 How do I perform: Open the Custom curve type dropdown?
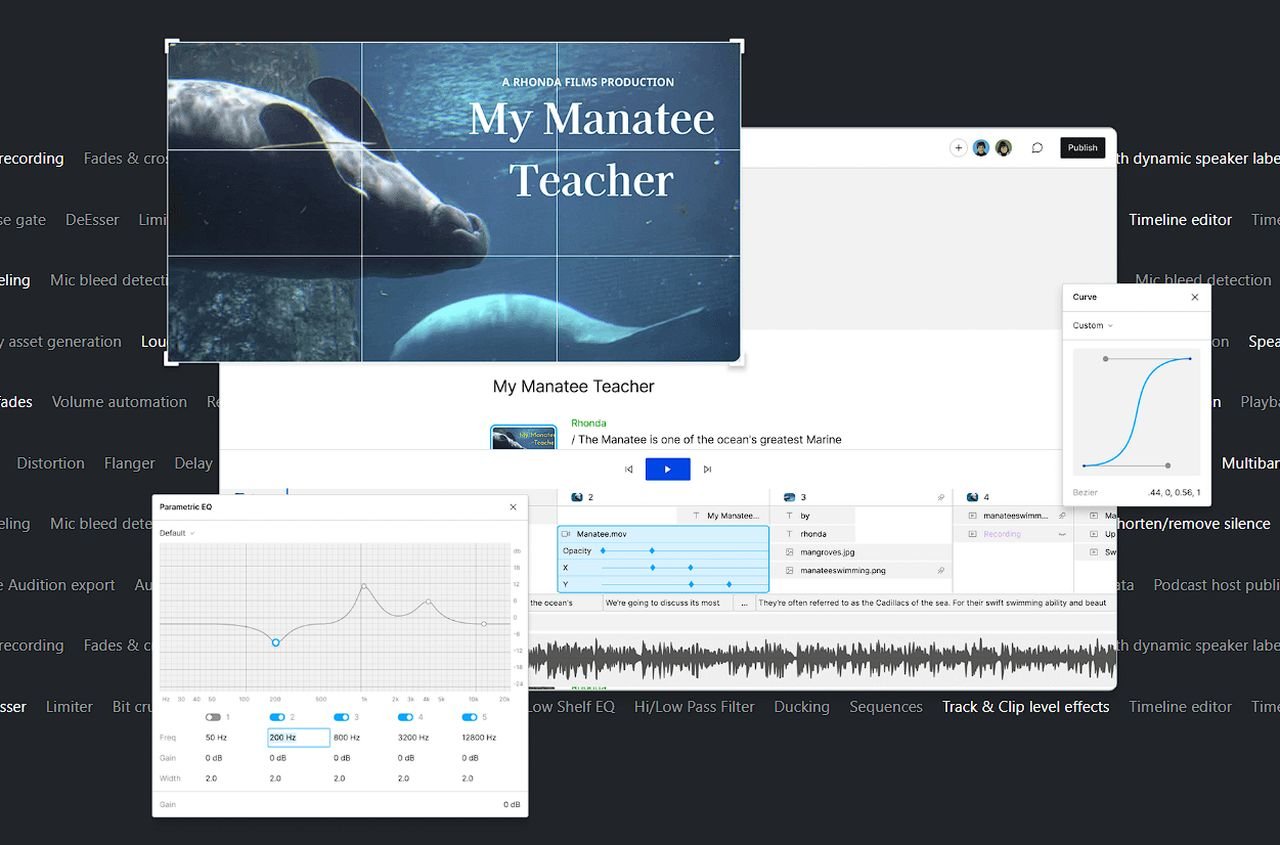point(1092,325)
